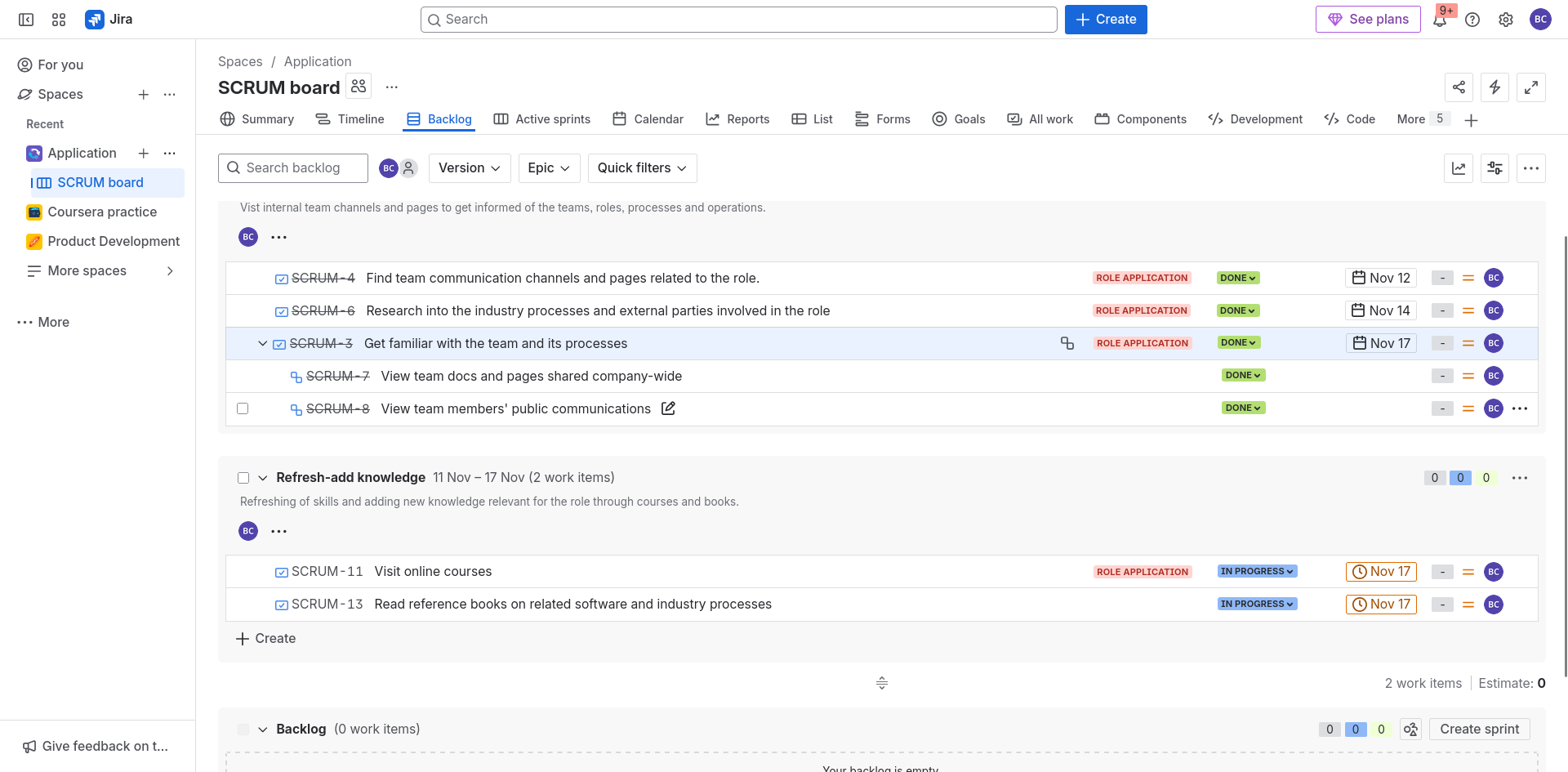1568x772 pixels.
Task: Select the Refresh-add knowledge sprint checkbox
Action: click(243, 478)
